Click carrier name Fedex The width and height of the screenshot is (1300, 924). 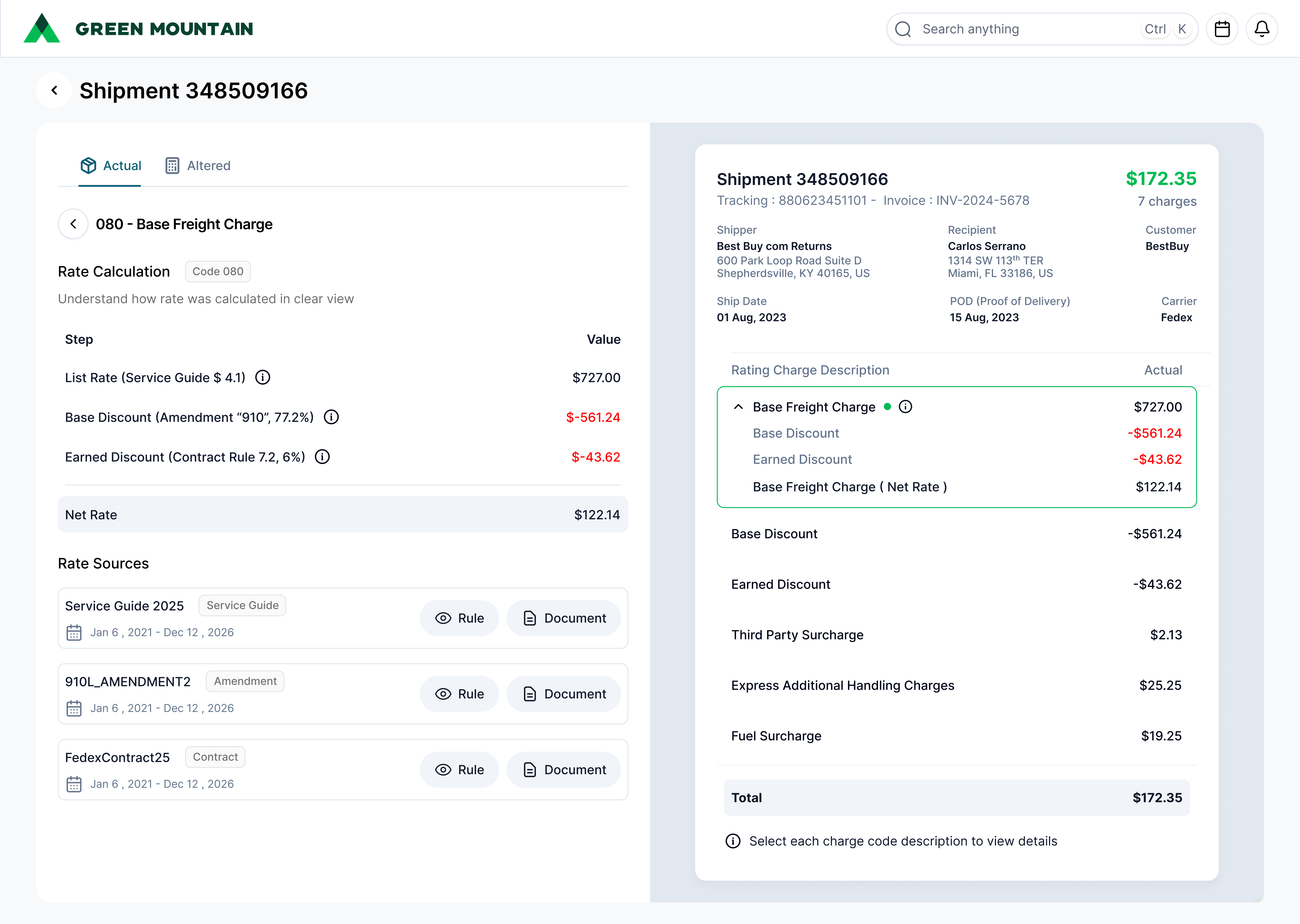click(x=1177, y=317)
